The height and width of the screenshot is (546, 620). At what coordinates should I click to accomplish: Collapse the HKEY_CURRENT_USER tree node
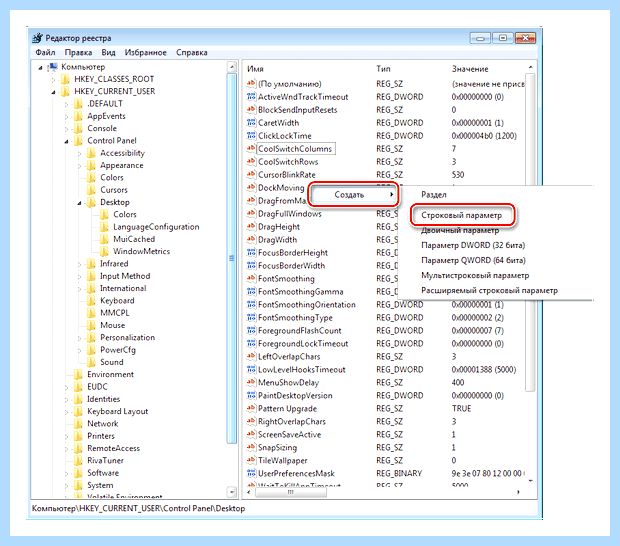click(53, 92)
